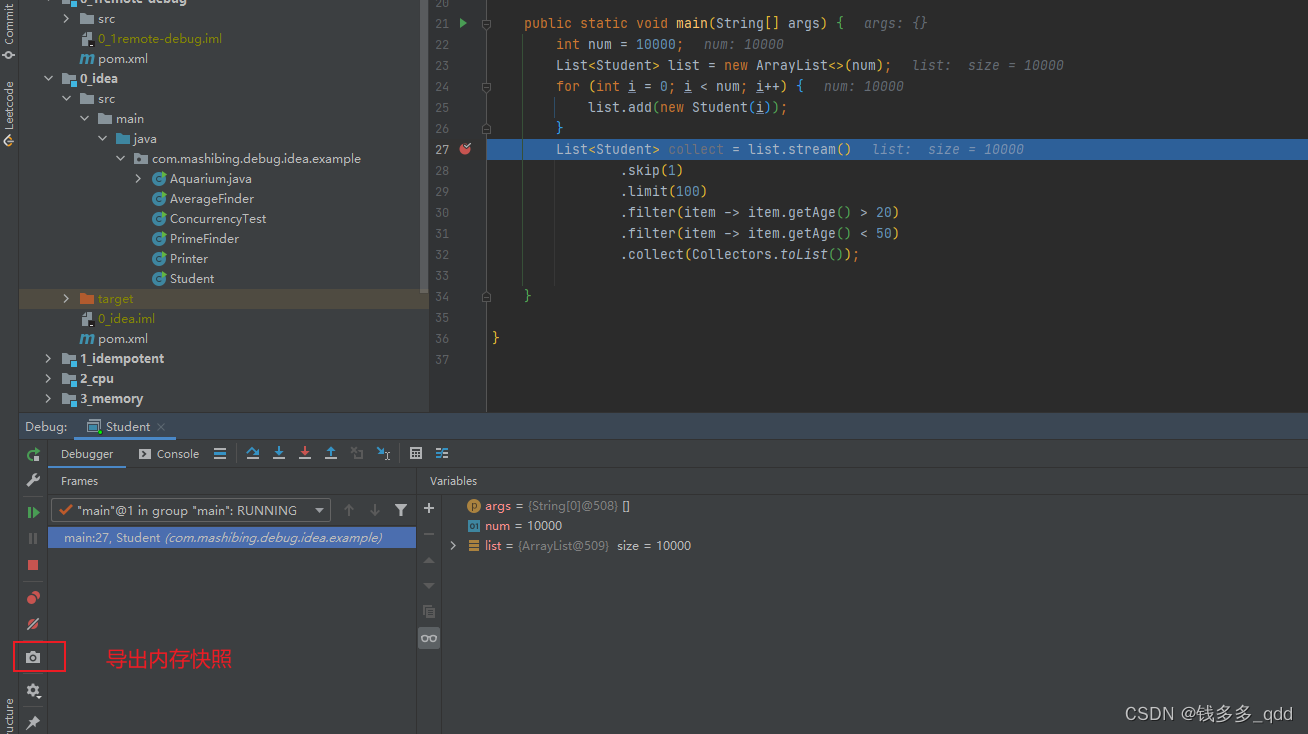Collapse the src folder under 0_idea
This screenshot has width=1308, height=734.
point(66,99)
